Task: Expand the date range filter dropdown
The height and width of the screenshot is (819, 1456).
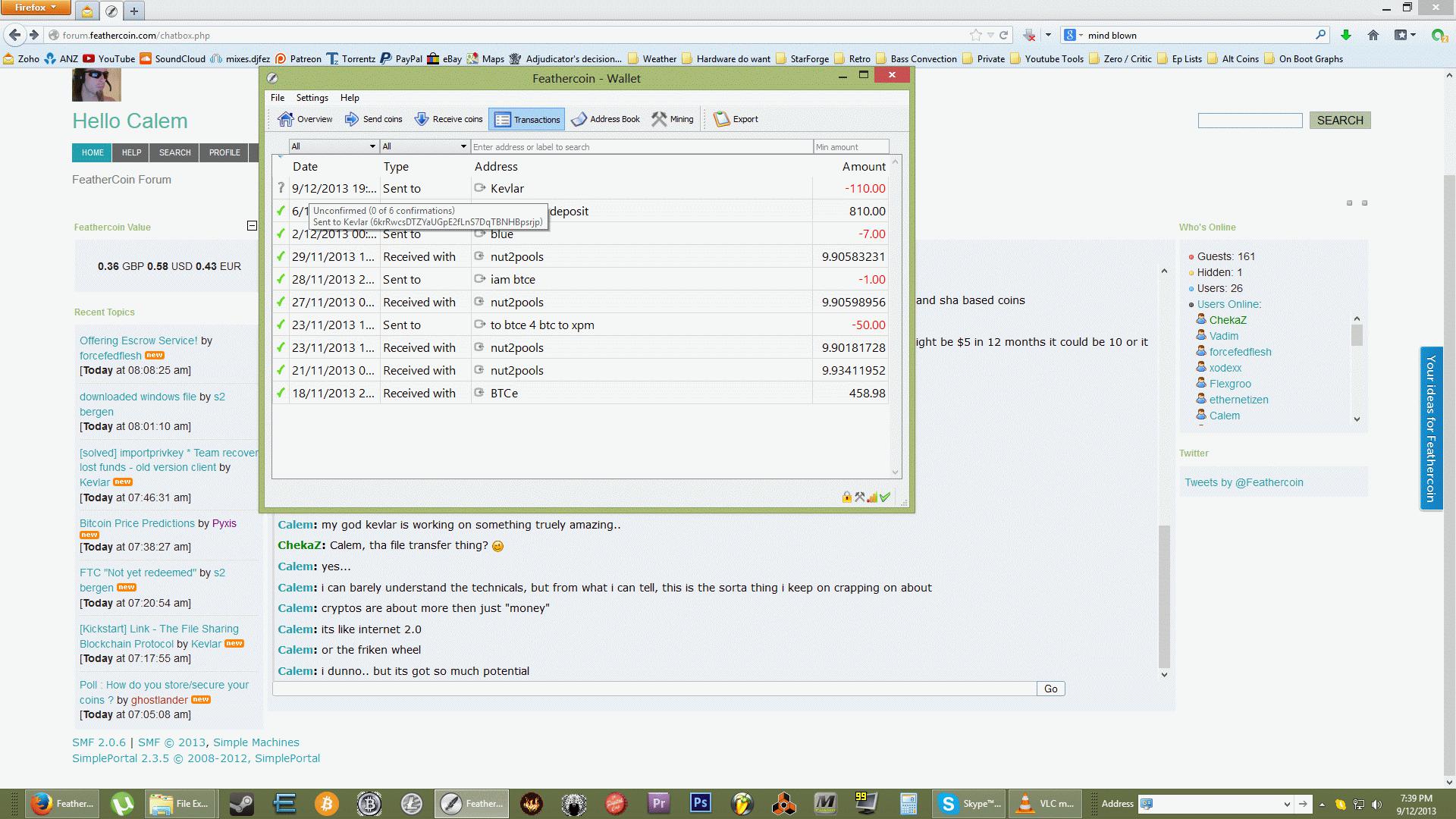Action: (334, 146)
